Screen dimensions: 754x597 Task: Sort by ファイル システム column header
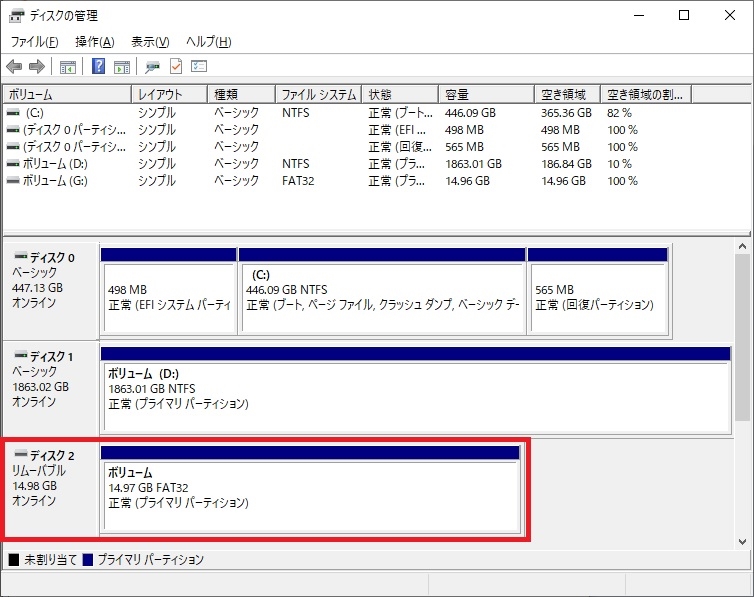pyautogui.click(x=319, y=94)
